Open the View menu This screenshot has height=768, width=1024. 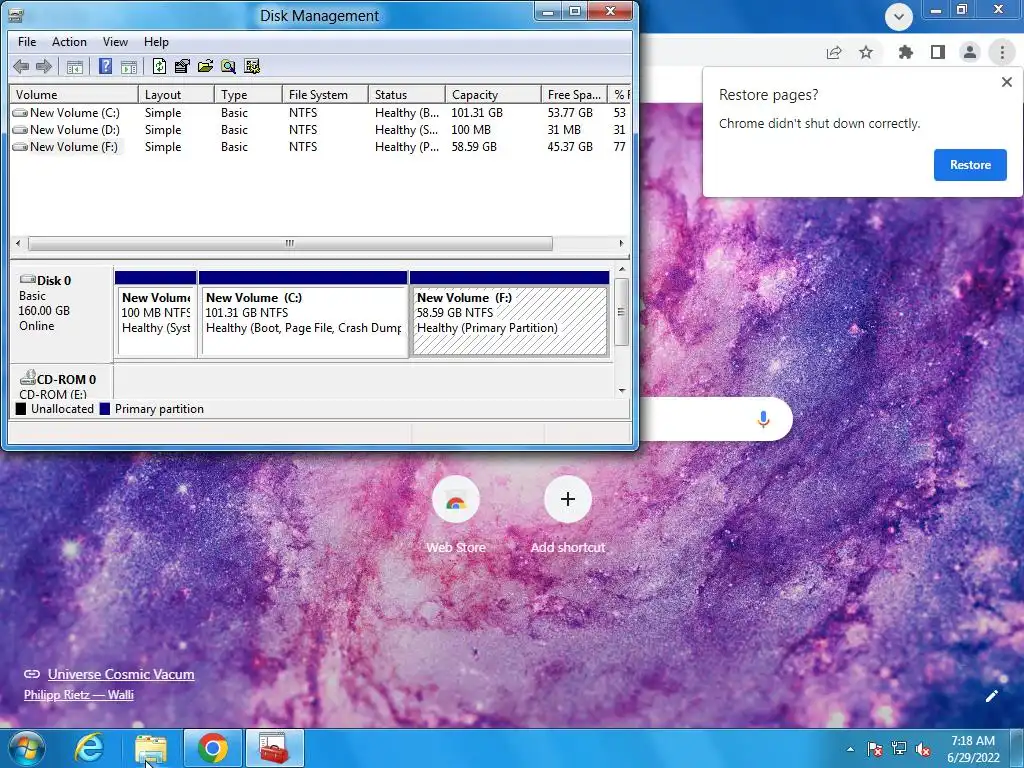coord(115,42)
